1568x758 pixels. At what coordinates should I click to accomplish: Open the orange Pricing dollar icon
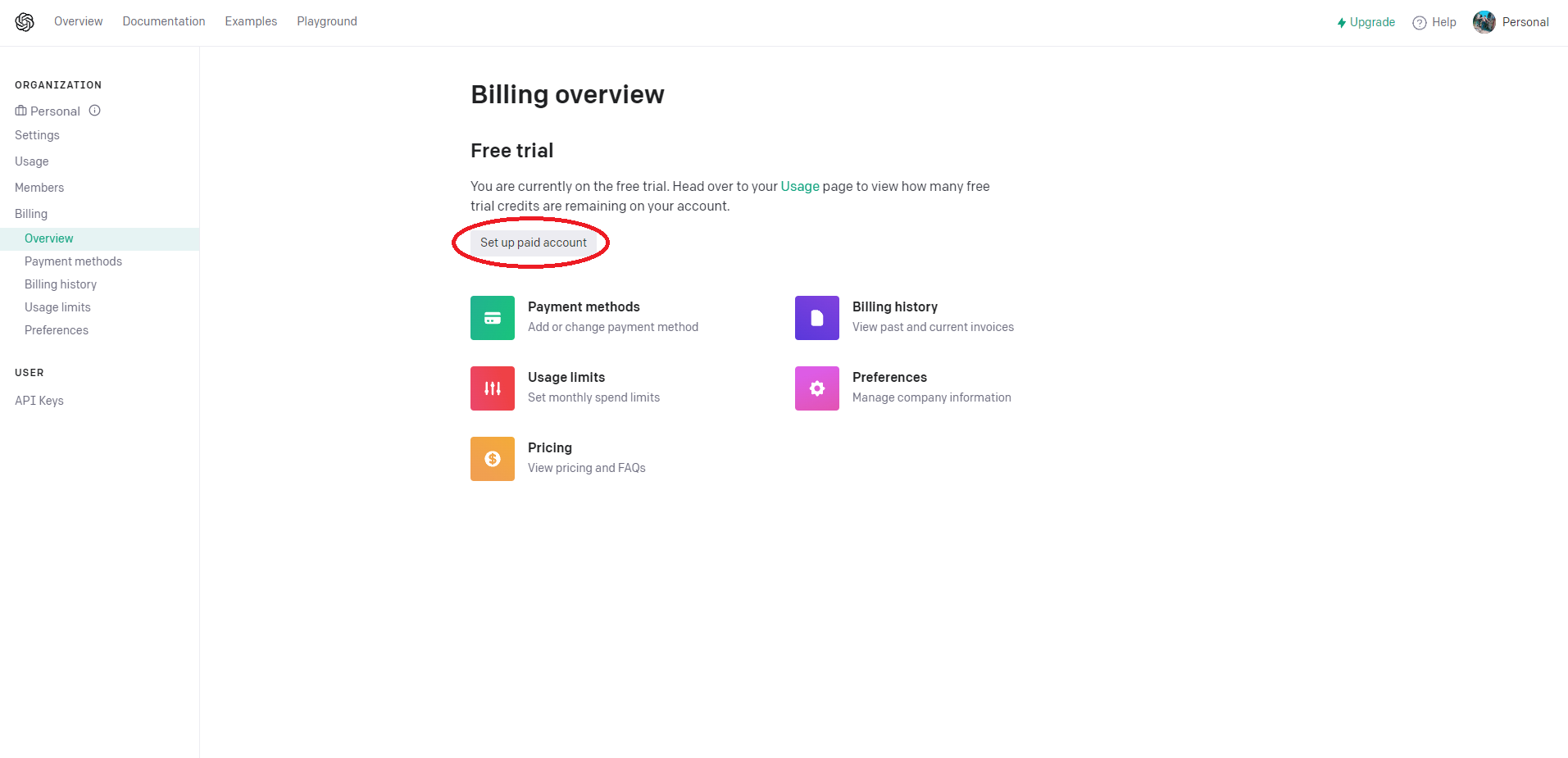pos(492,459)
